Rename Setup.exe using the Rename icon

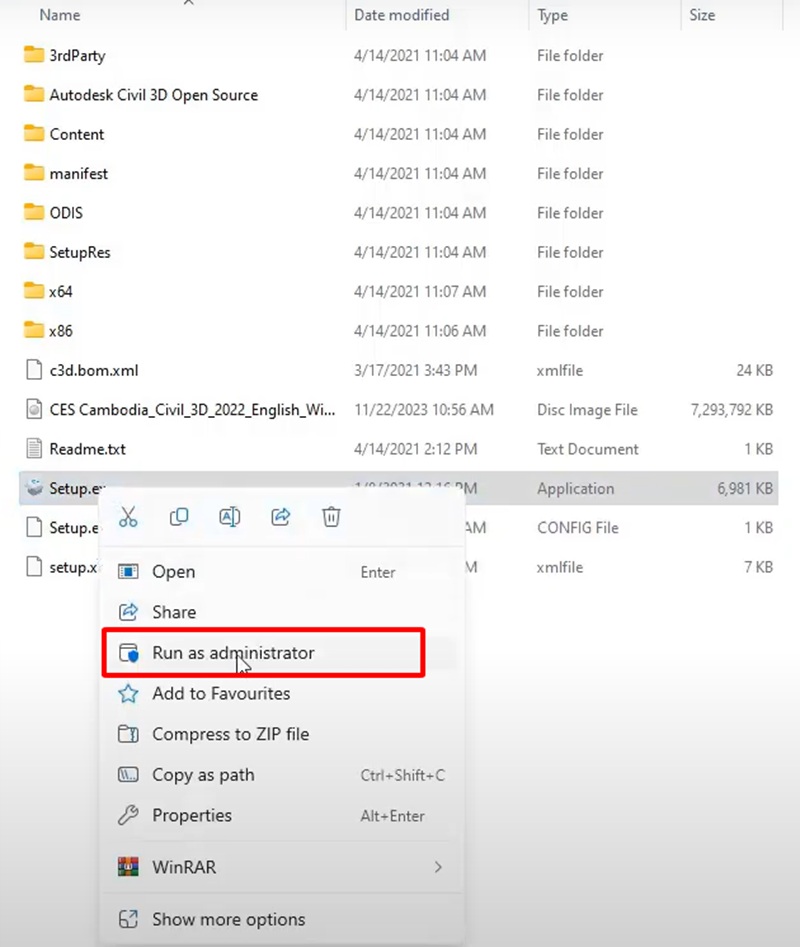pyautogui.click(x=229, y=517)
